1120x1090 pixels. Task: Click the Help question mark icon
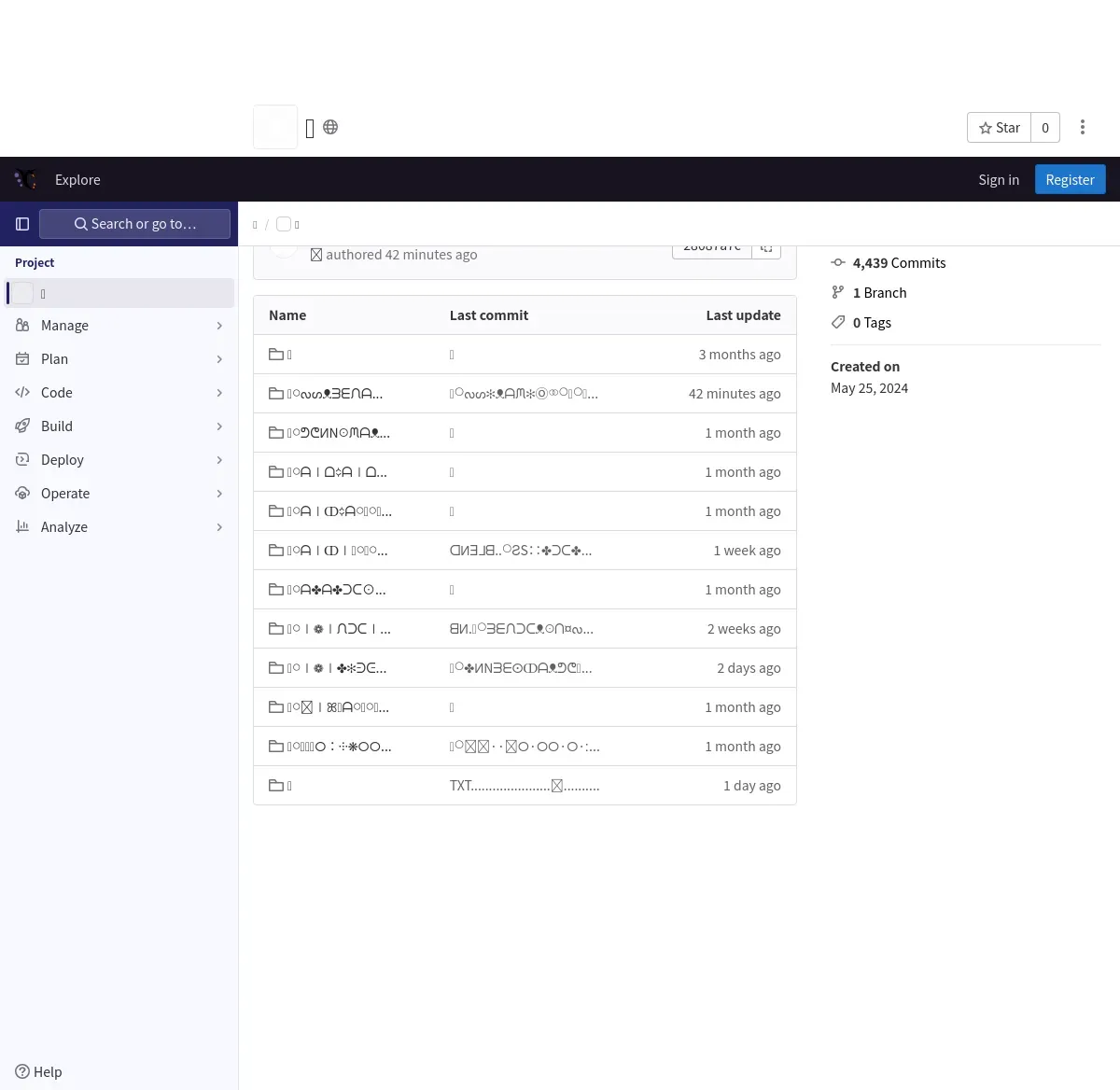coord(22,1071)
